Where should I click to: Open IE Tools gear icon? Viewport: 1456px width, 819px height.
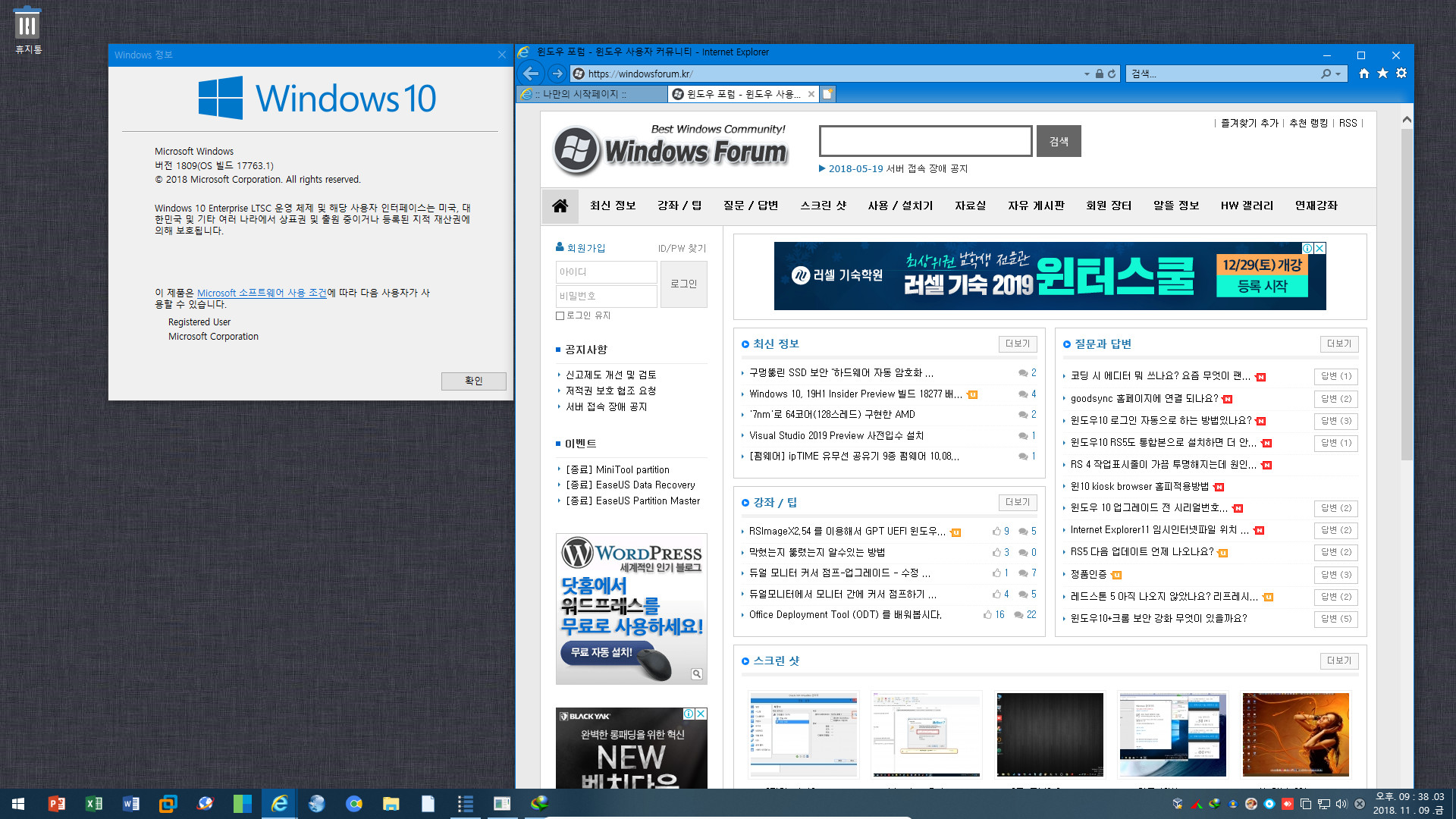[1401, 74]
